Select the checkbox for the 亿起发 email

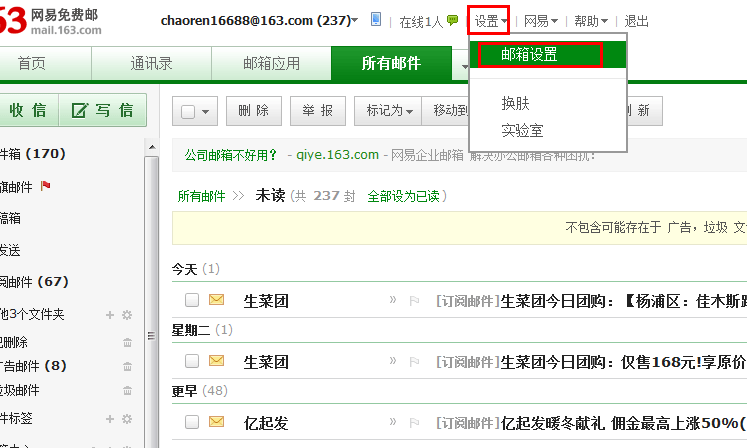click(x=192, y=423)
